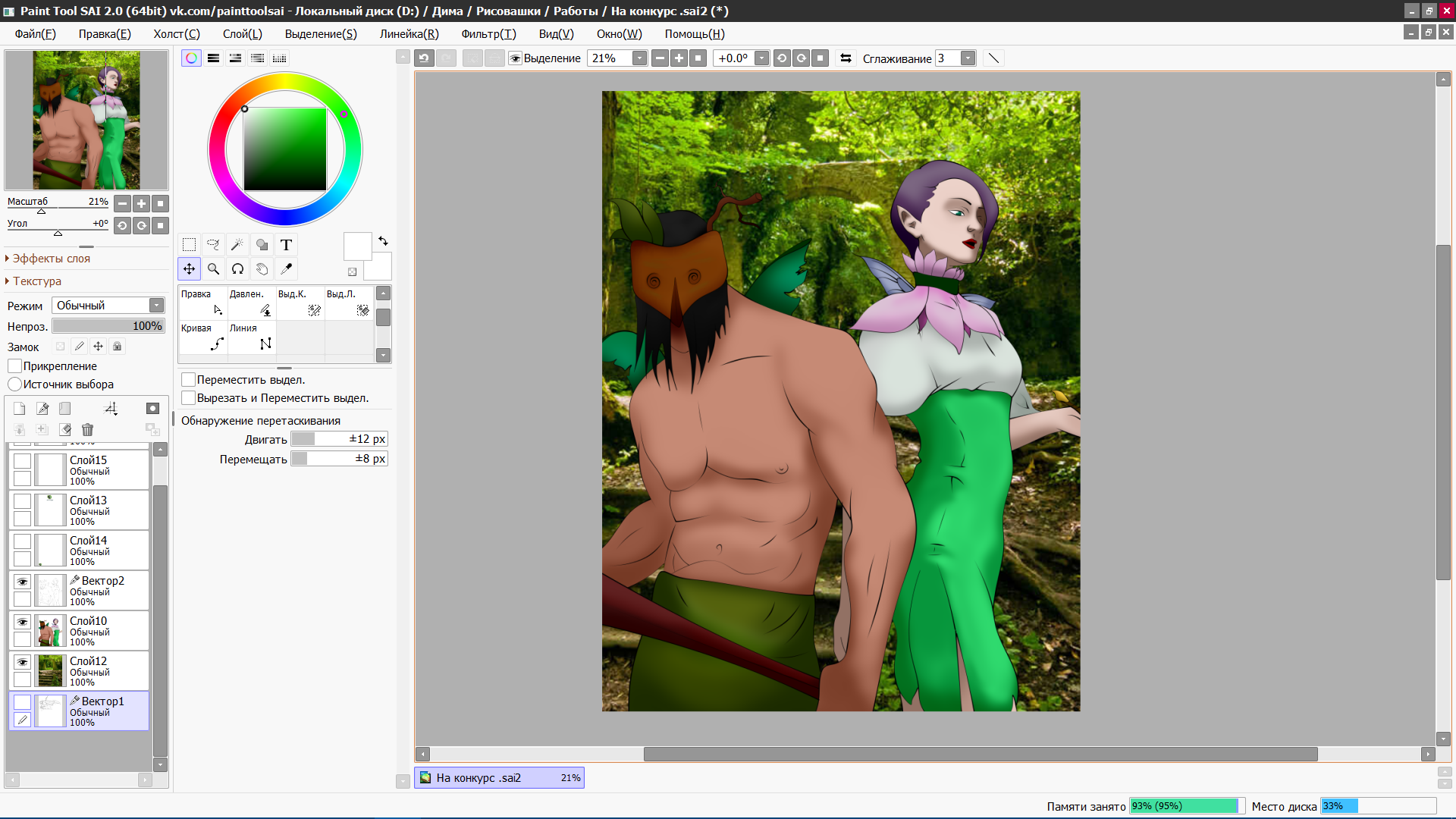Select the Hand pan tool
This screenshot has width=1456, height=819.
click(262, 269)
